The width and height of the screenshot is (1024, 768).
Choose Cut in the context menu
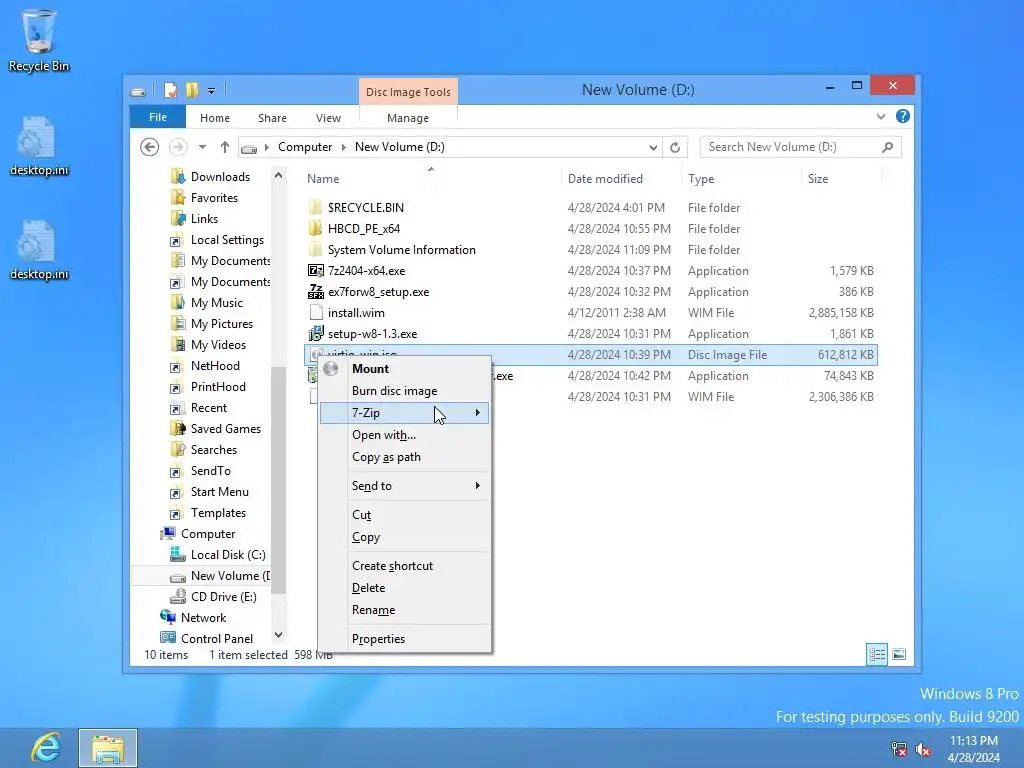click(405, 515)
